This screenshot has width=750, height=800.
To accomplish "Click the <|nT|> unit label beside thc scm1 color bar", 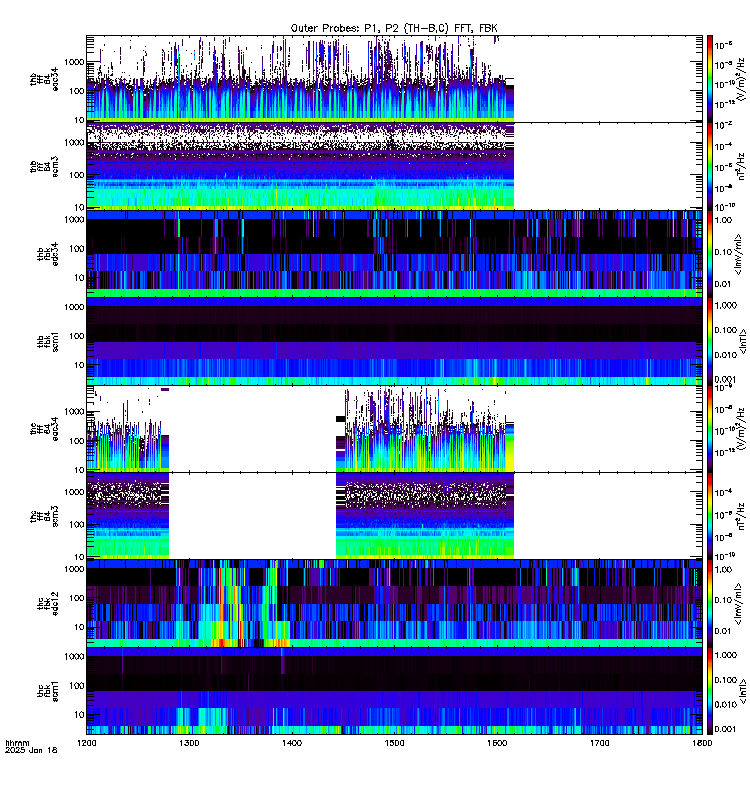I will pos(742,691).
